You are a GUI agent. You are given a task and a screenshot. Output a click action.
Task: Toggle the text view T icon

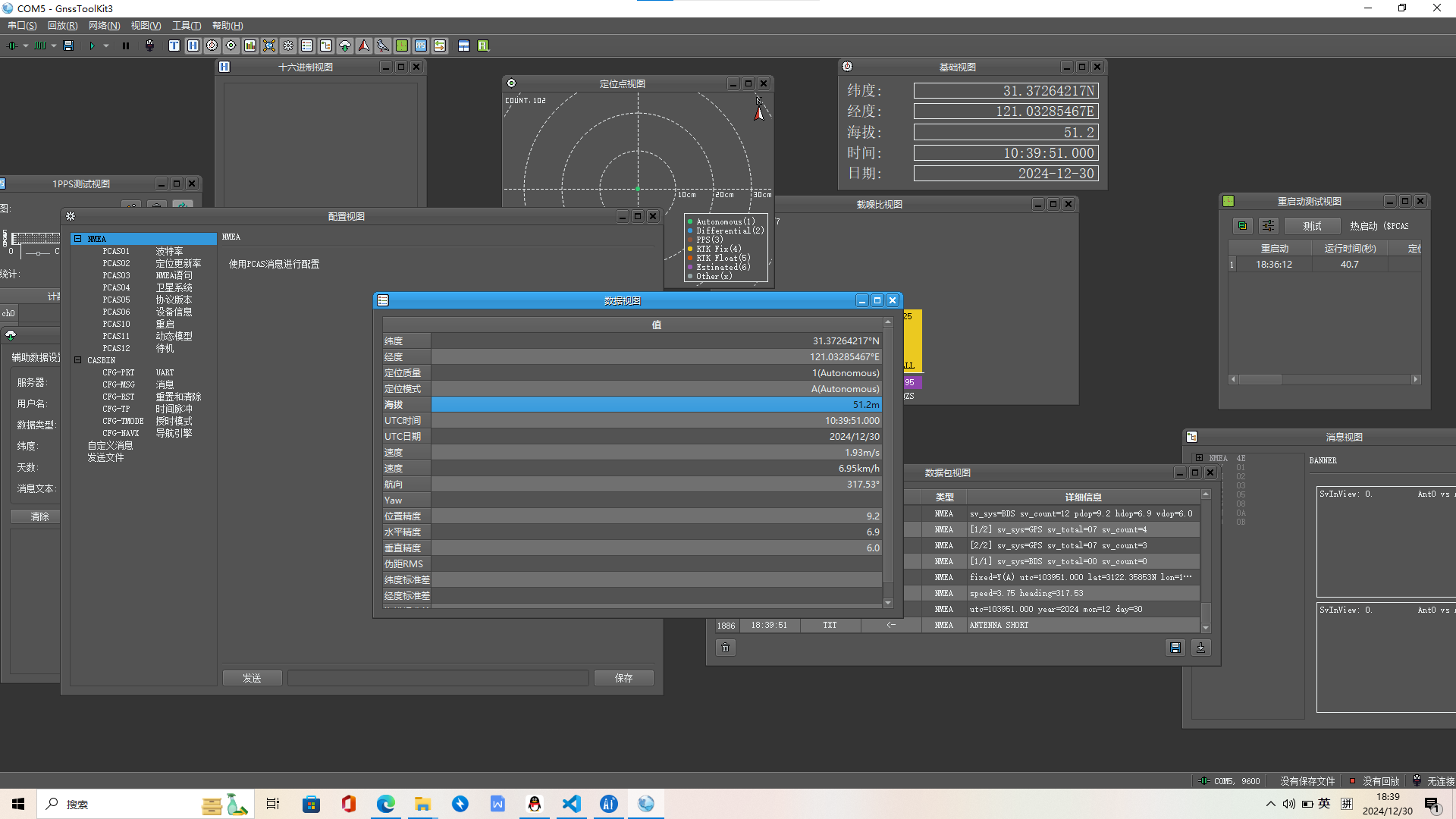[174, 46]
